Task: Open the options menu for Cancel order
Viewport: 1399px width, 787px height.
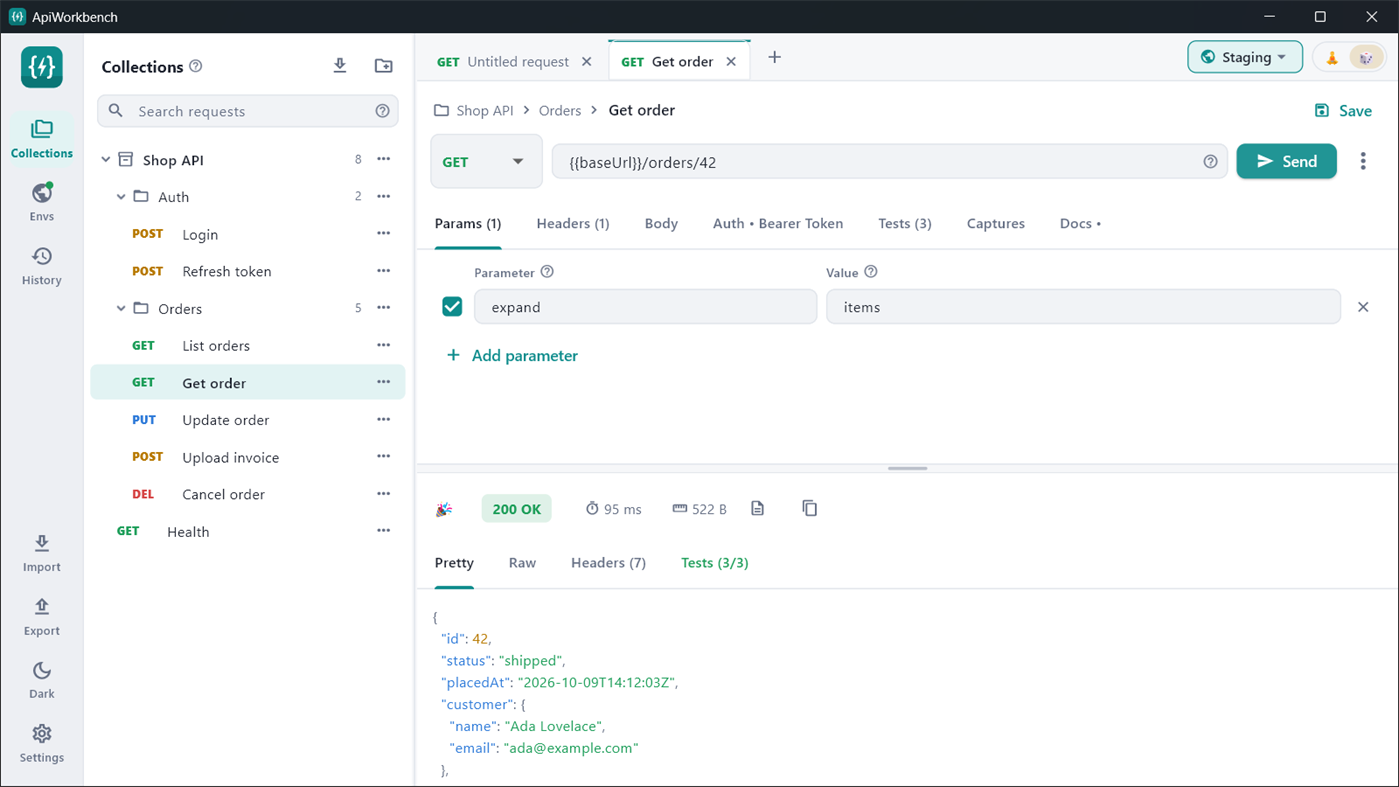Action: tap(384, 494)
